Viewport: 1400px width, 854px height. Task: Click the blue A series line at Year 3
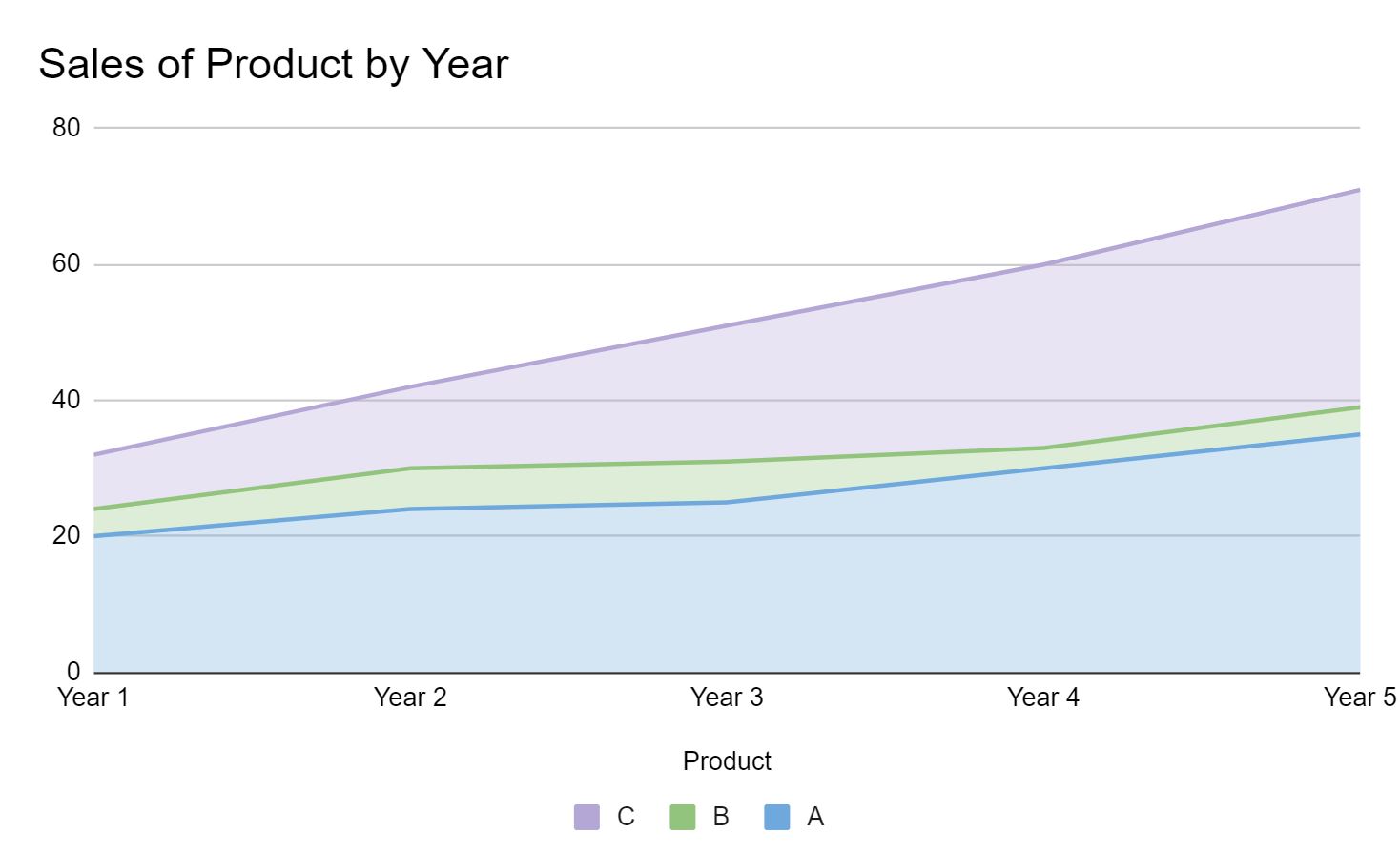(727, 502)
